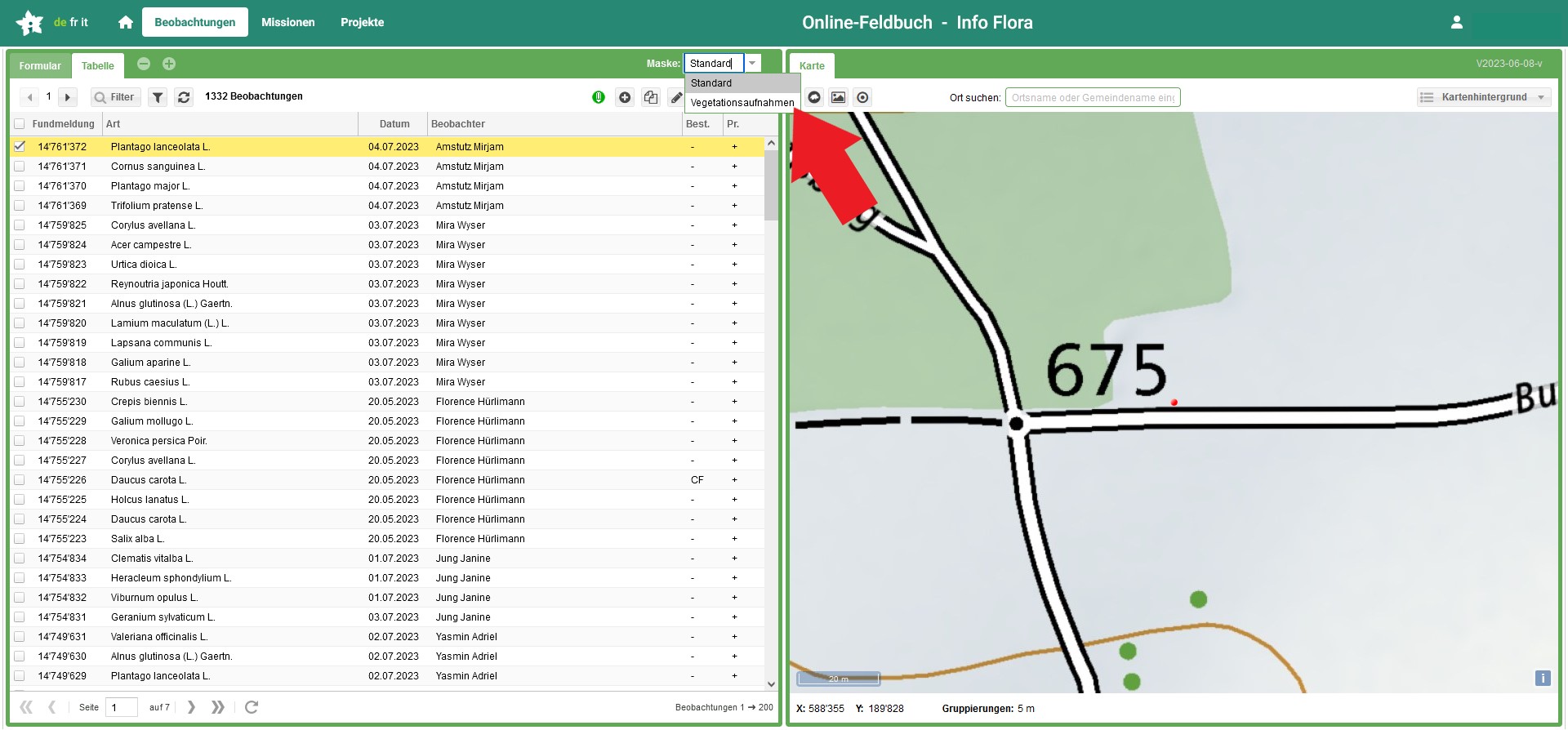1568x730 pixels.
Task: Select the Karte tab
Action: tap(812, 66)
